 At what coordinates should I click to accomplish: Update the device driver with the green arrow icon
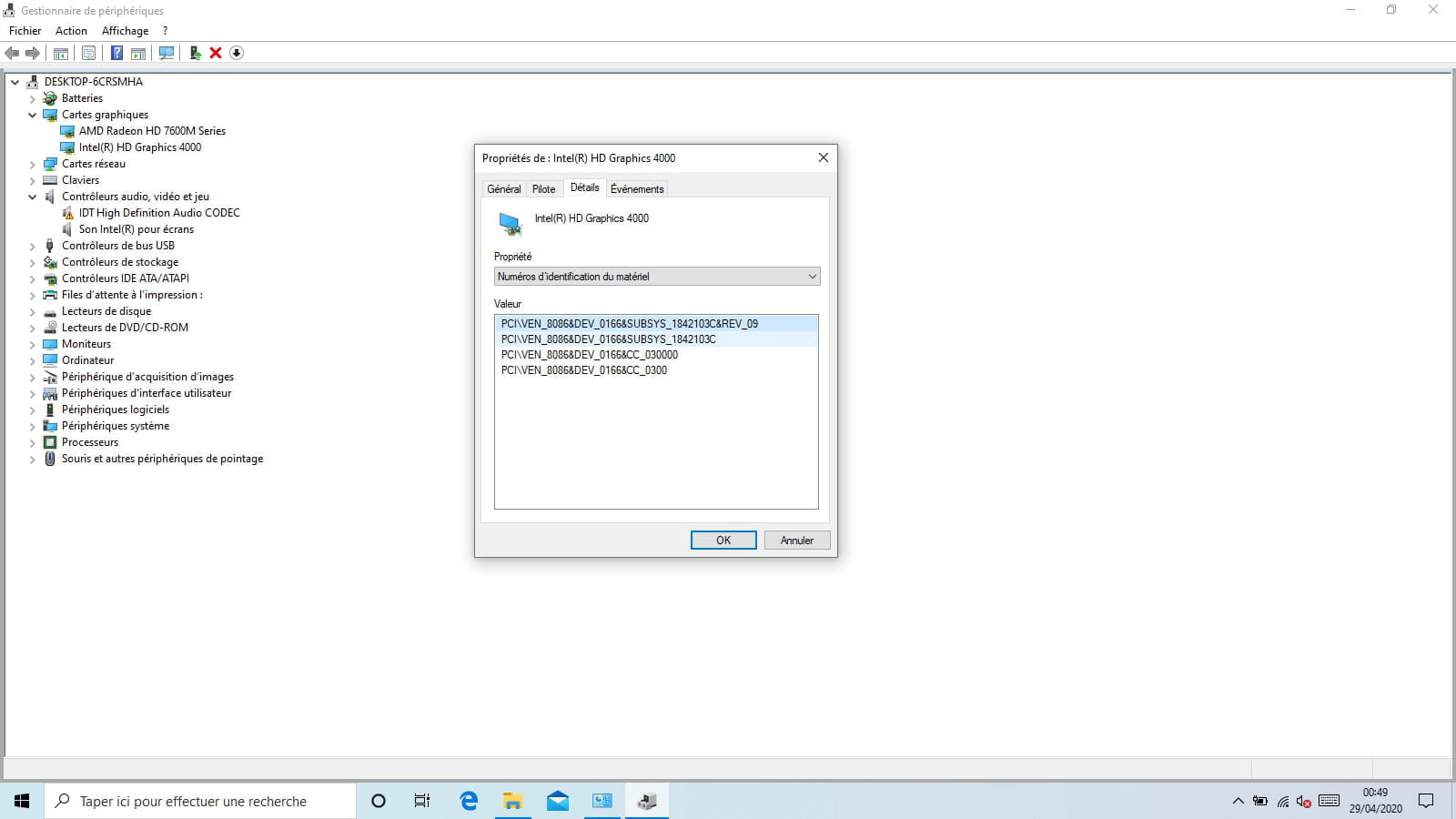[195, 53]
